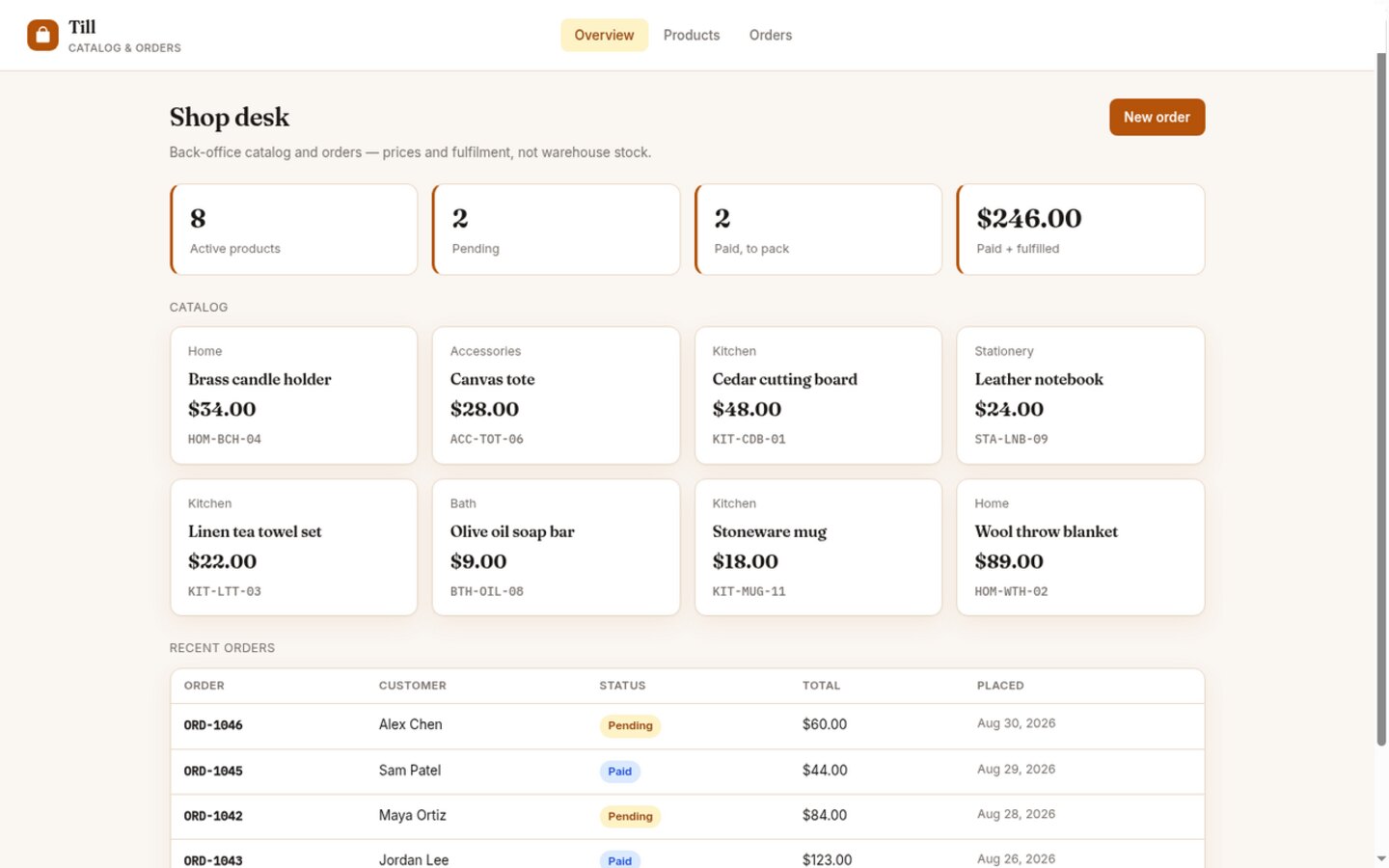Select the Stoneware mug product card
This screenshot has height=868, width=1389.
click(x=818, y=548)
